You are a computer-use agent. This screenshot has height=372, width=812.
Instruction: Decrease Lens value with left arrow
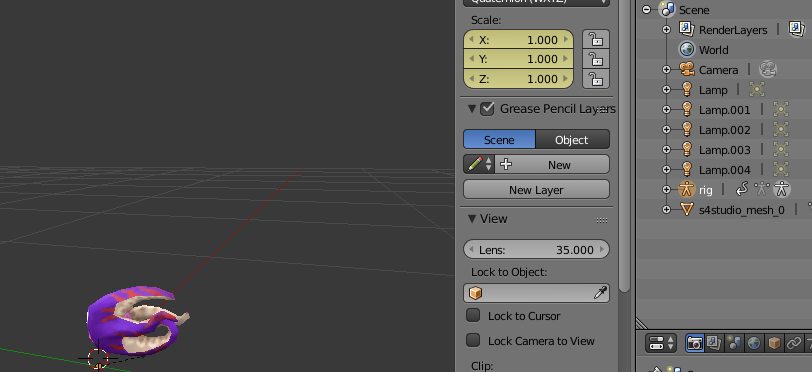pyautogui.click(x=471, y=249)
